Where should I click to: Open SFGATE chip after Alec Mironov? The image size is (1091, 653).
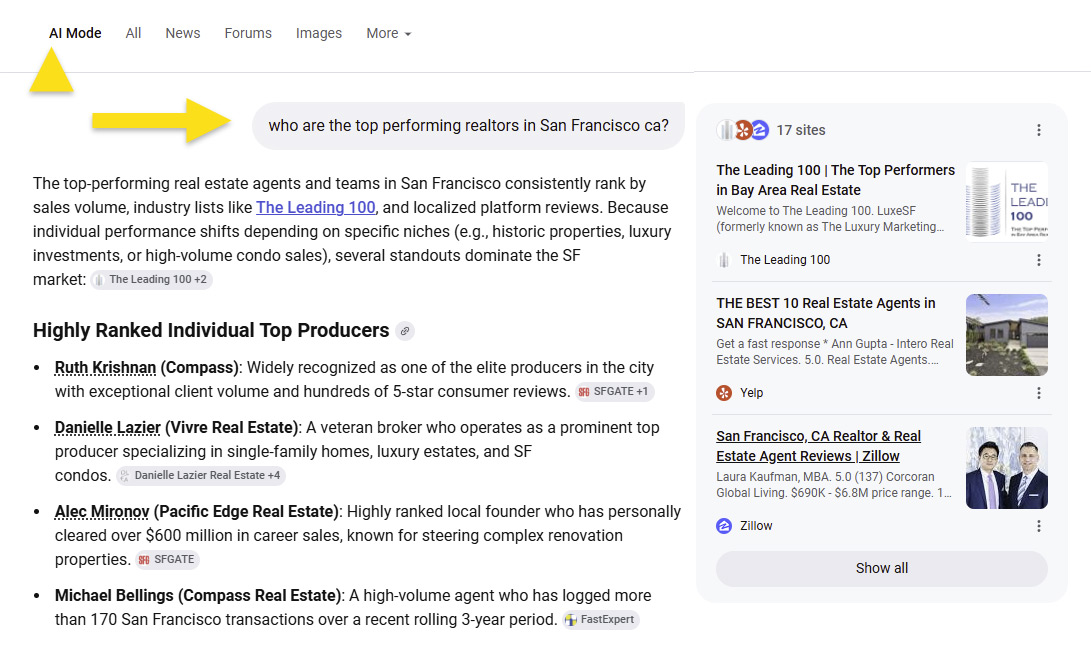pyautogui.click(x=167, y=560)
